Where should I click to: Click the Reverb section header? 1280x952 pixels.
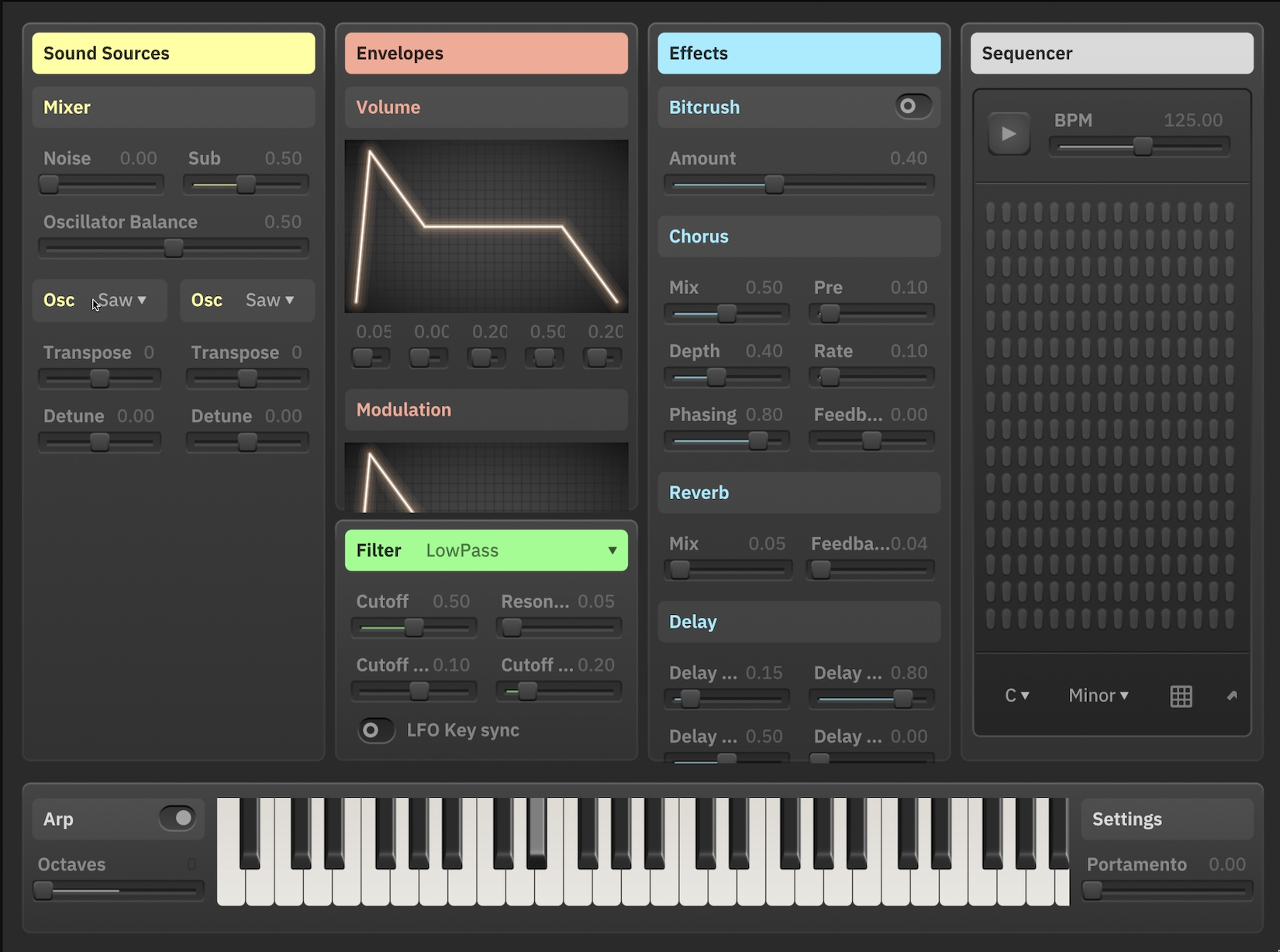[799, 492]
